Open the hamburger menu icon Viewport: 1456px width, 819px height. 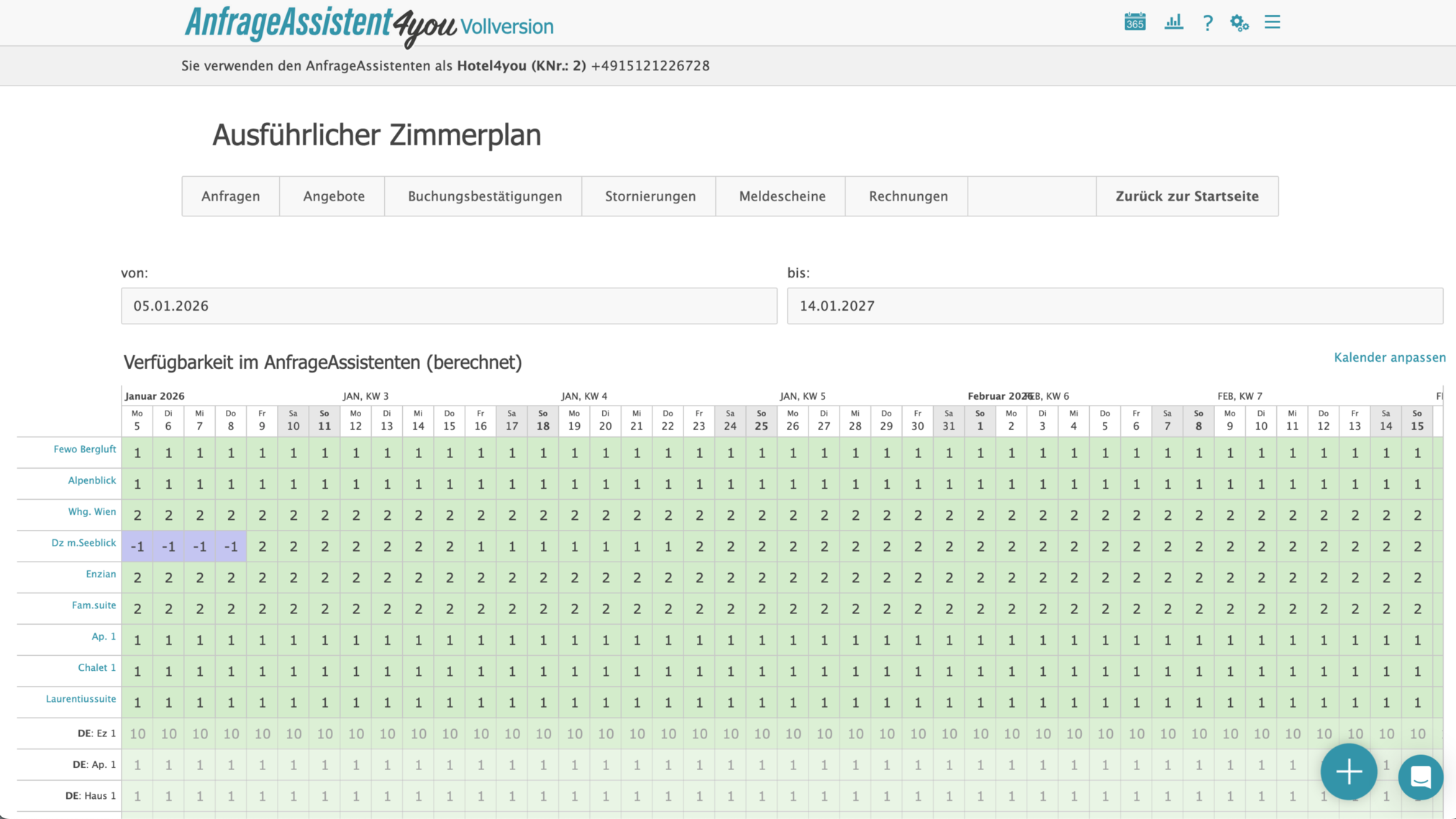(1272, 22)
